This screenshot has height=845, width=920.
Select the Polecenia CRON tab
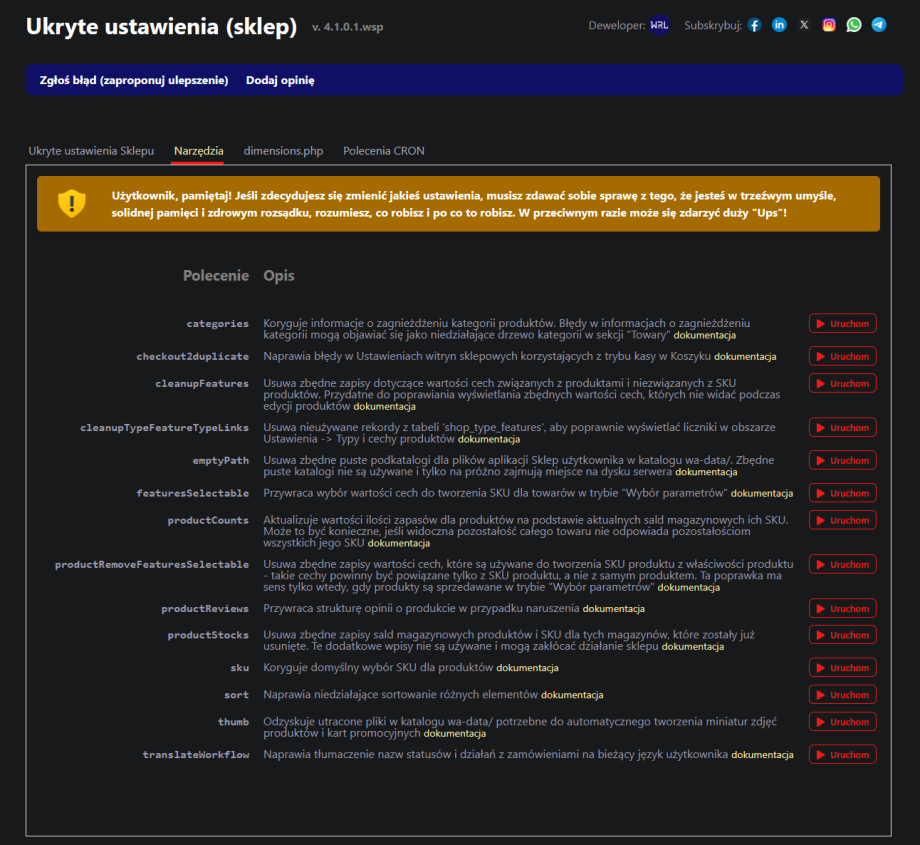tap(383, 151)
